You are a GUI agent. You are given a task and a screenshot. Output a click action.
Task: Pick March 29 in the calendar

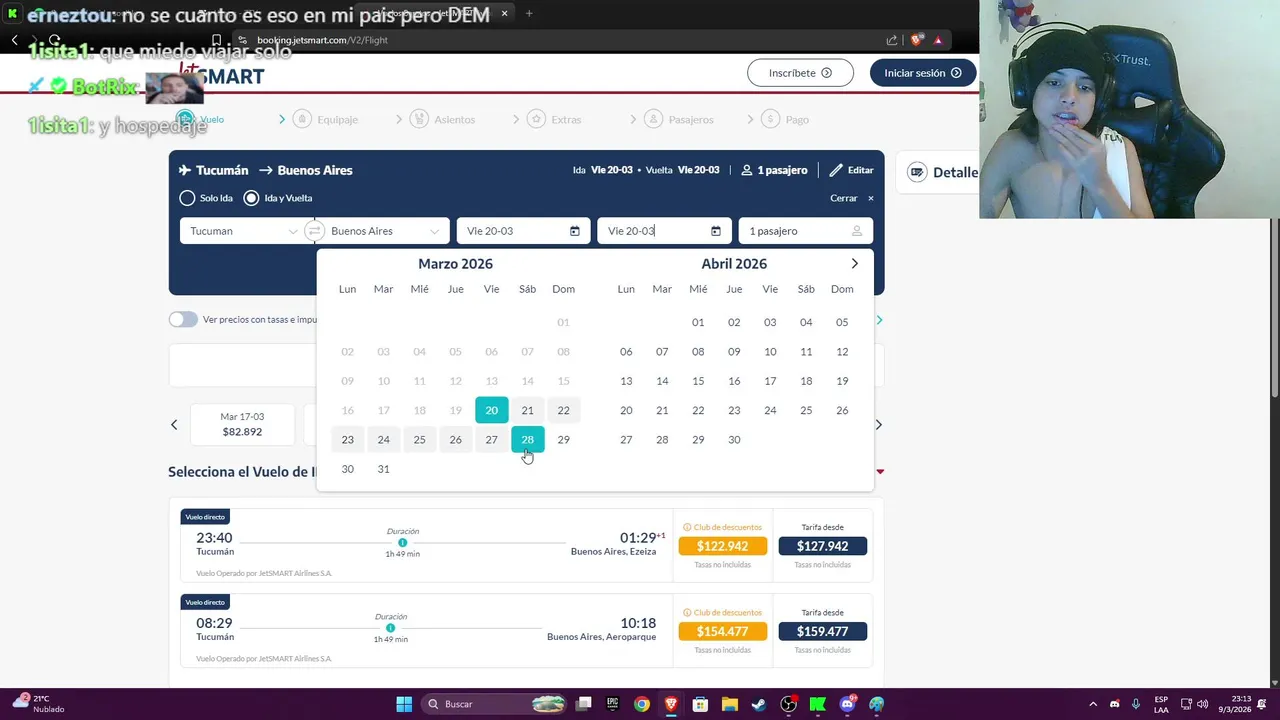(x=563, y=439)
